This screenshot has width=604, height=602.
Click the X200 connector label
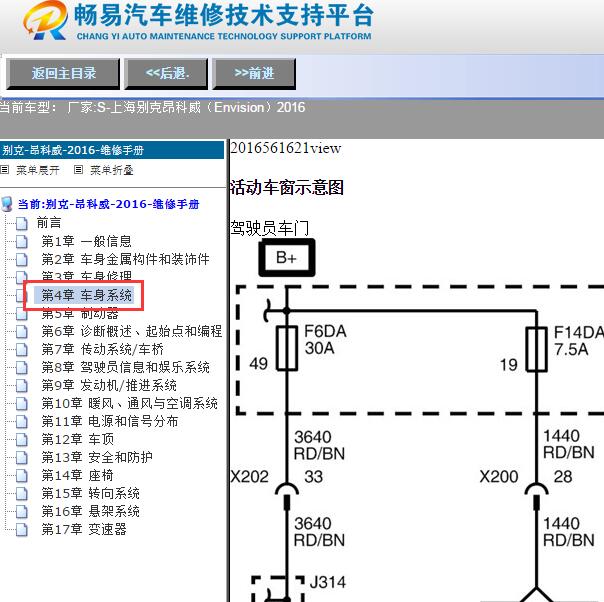coord(499,476)
